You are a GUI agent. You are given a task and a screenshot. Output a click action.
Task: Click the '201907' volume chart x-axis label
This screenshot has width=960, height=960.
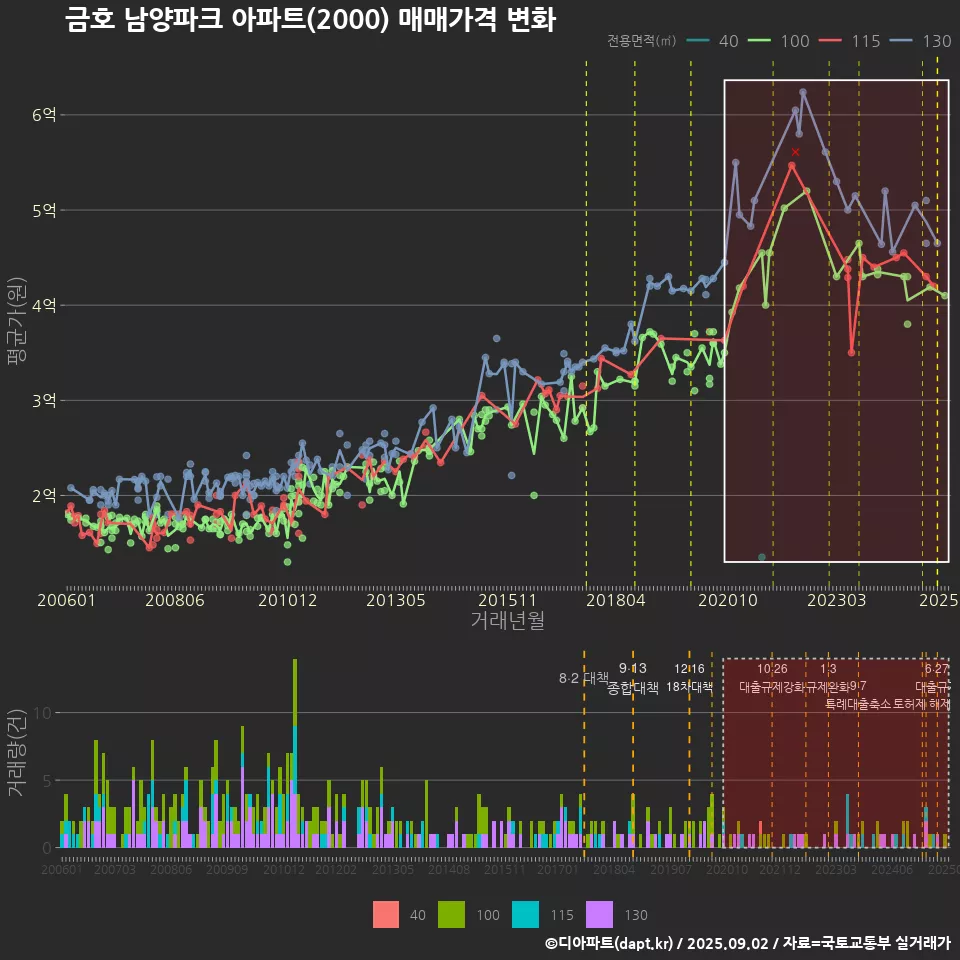pyautogui.click(x=670, y=869)
